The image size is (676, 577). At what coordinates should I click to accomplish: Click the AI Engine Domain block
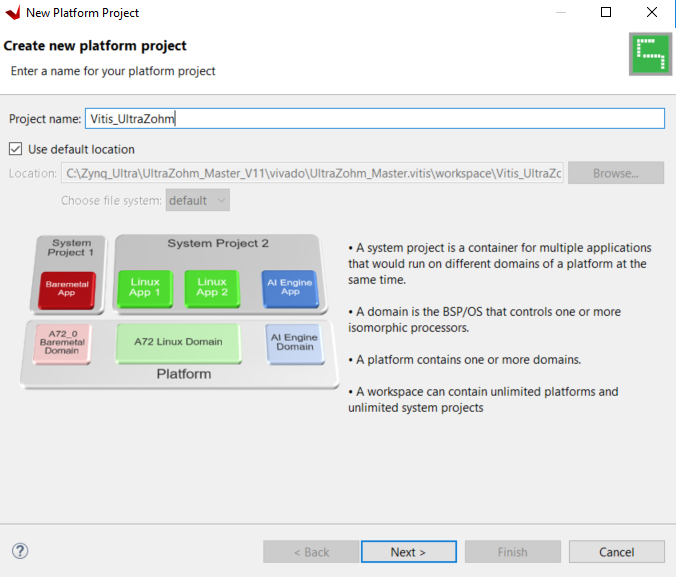click(293, 342)
